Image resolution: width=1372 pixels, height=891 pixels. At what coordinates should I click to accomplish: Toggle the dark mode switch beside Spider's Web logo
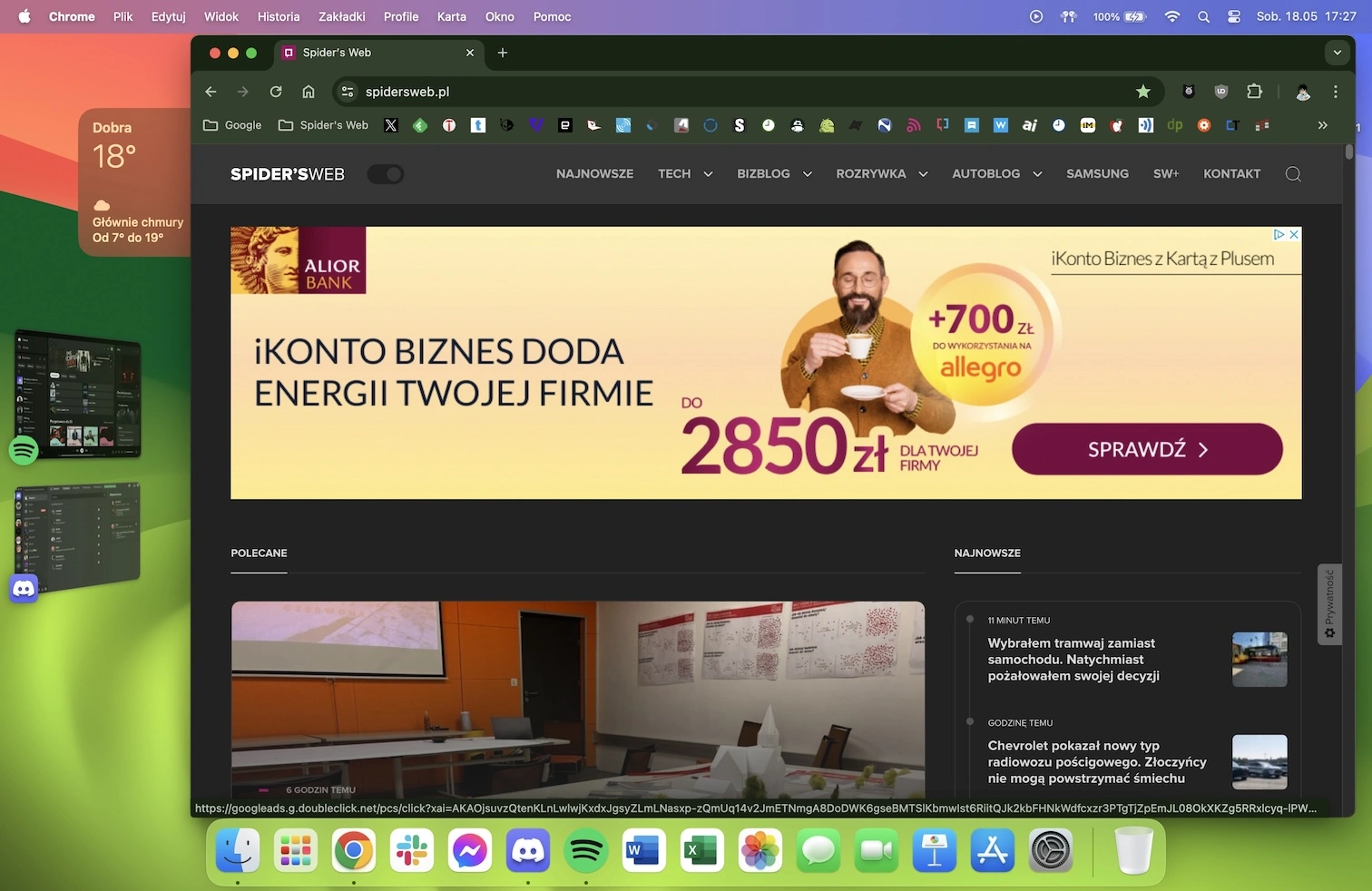pyautogui.click(x=386, y=174)
